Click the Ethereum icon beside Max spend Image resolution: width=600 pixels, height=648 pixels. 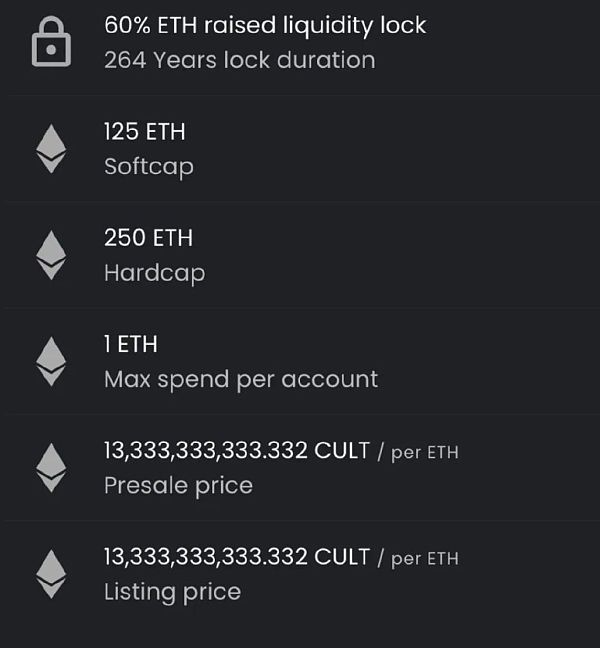click(x=51, y=361)
